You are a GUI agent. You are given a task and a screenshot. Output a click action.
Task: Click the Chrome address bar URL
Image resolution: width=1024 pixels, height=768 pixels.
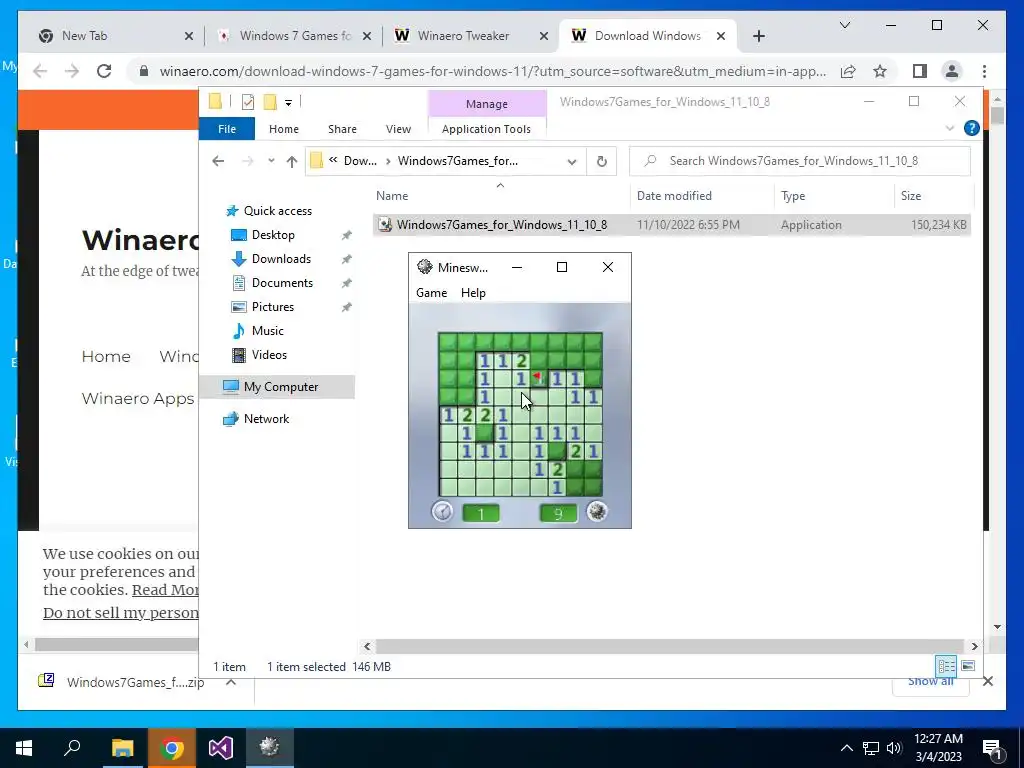493,71
